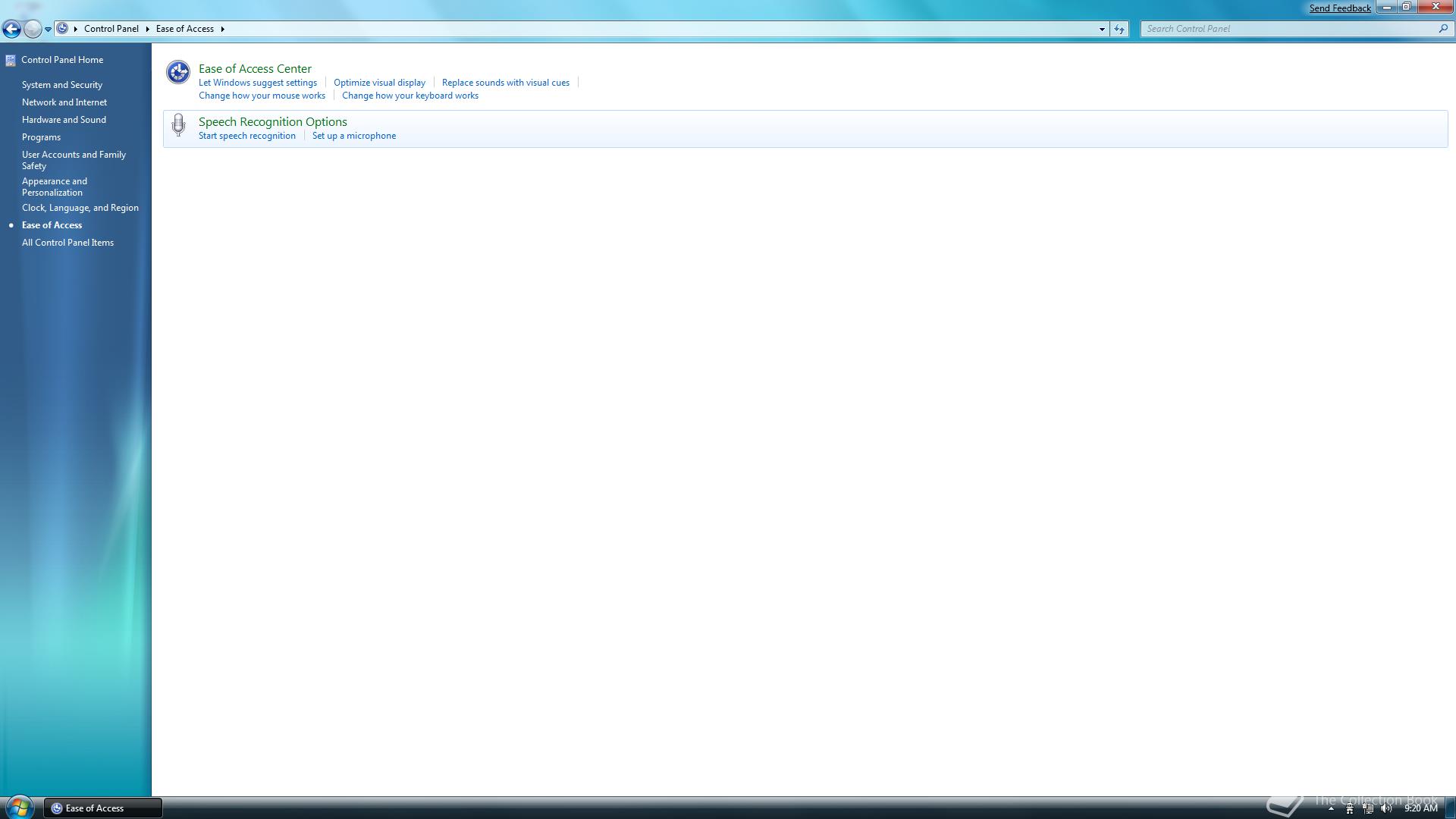Image resolution: width=1456 pixels, height=819 pixels.
Task: Click the Control Panel Home icon
Action: pos(11,60)
